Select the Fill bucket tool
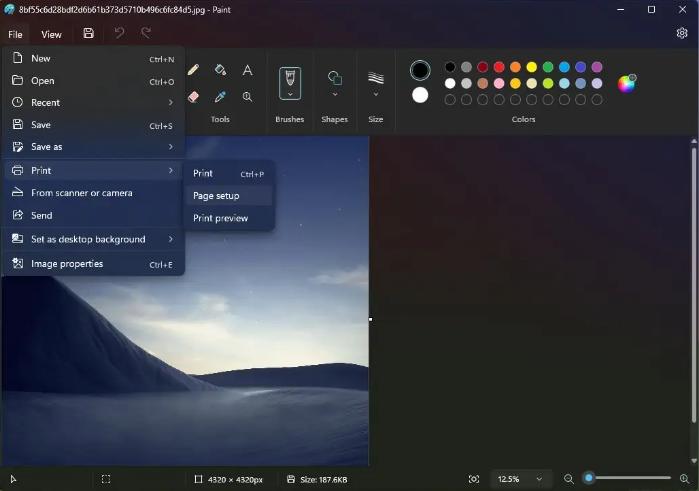The width and height of the screenshot is (699, 491). [220, 70]
